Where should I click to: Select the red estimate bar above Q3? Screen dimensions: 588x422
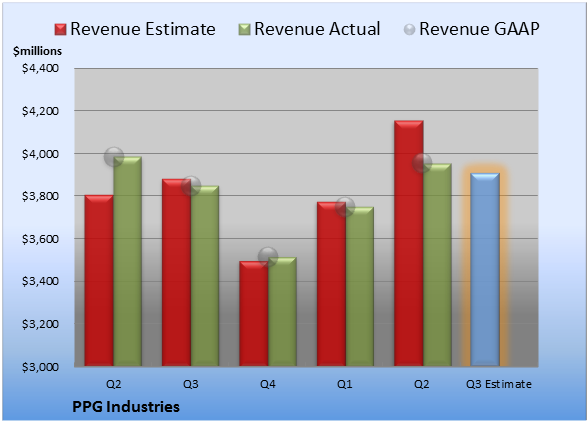point(176,272)
